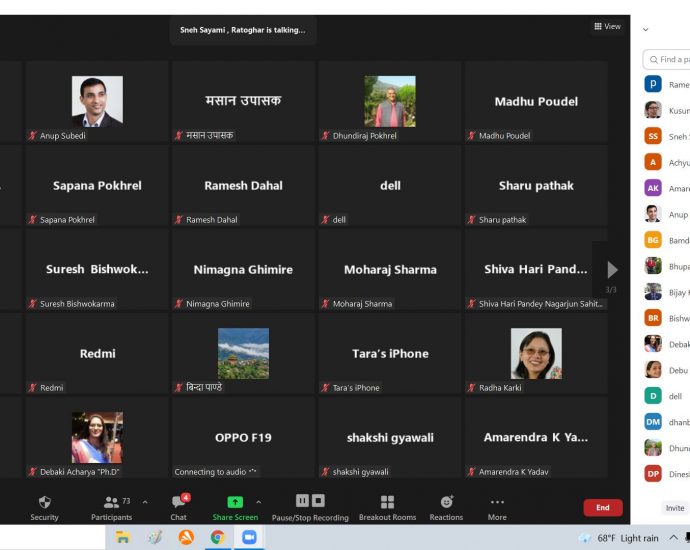Expand the Participants caret arrow
The height and width of the screenshot is (550, 690).
[x=145, y=502]
